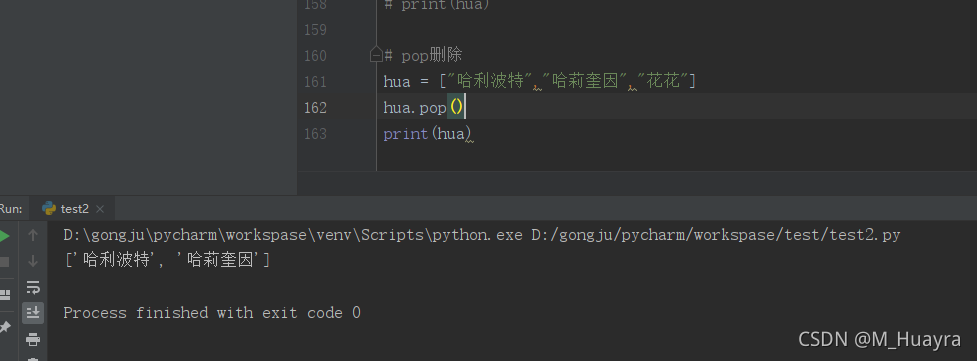Click line number 162 in gutter
The height and width of the screenshot is (361, 977).
[x=315, y=107]
